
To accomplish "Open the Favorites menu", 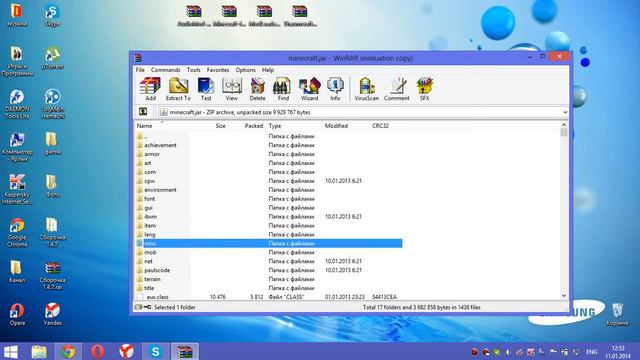I will [218, 70].
